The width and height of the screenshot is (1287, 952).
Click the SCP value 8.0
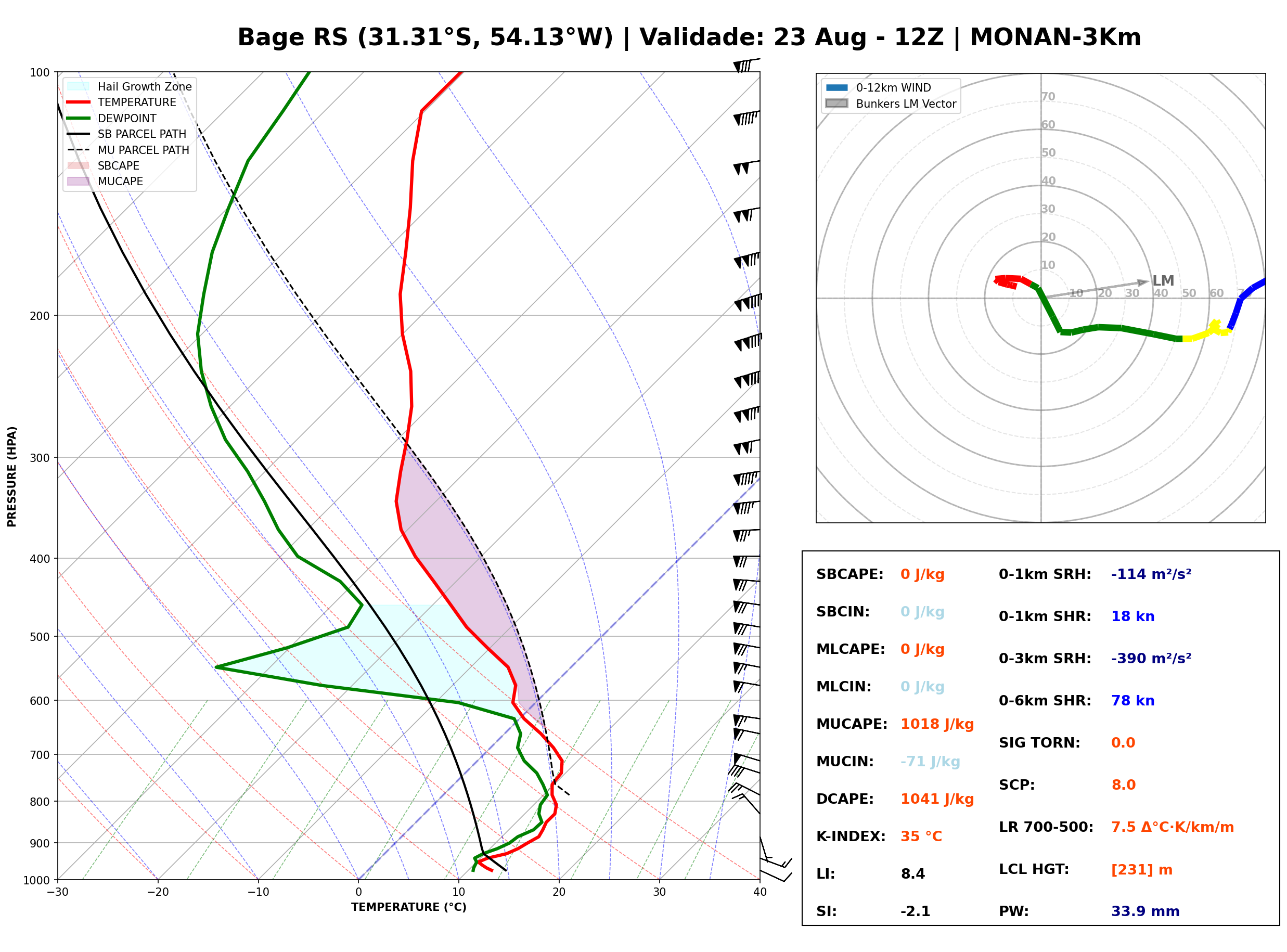click(x=1123, y=784)
